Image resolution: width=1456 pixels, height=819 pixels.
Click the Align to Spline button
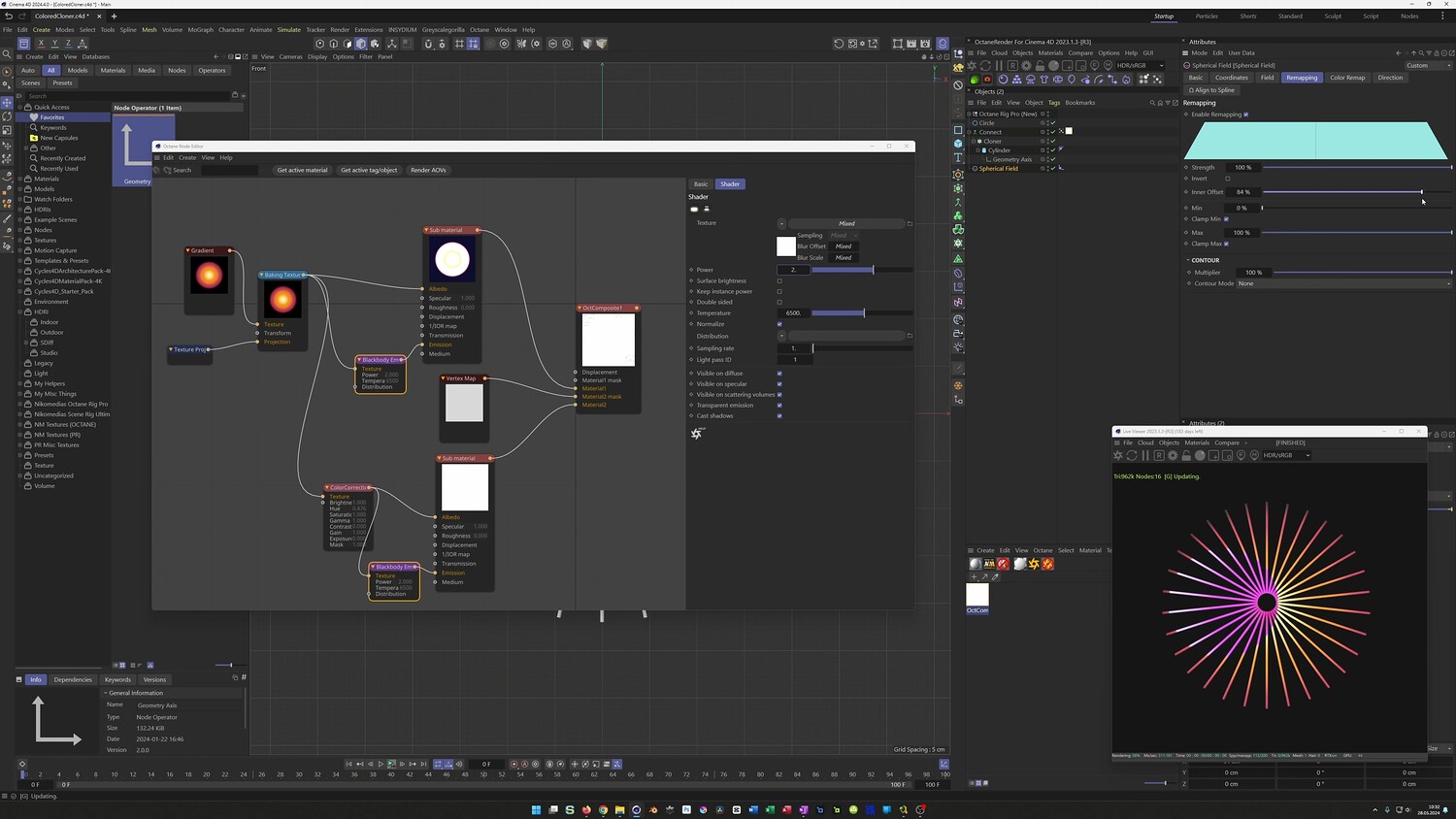tap(1211, 90)
